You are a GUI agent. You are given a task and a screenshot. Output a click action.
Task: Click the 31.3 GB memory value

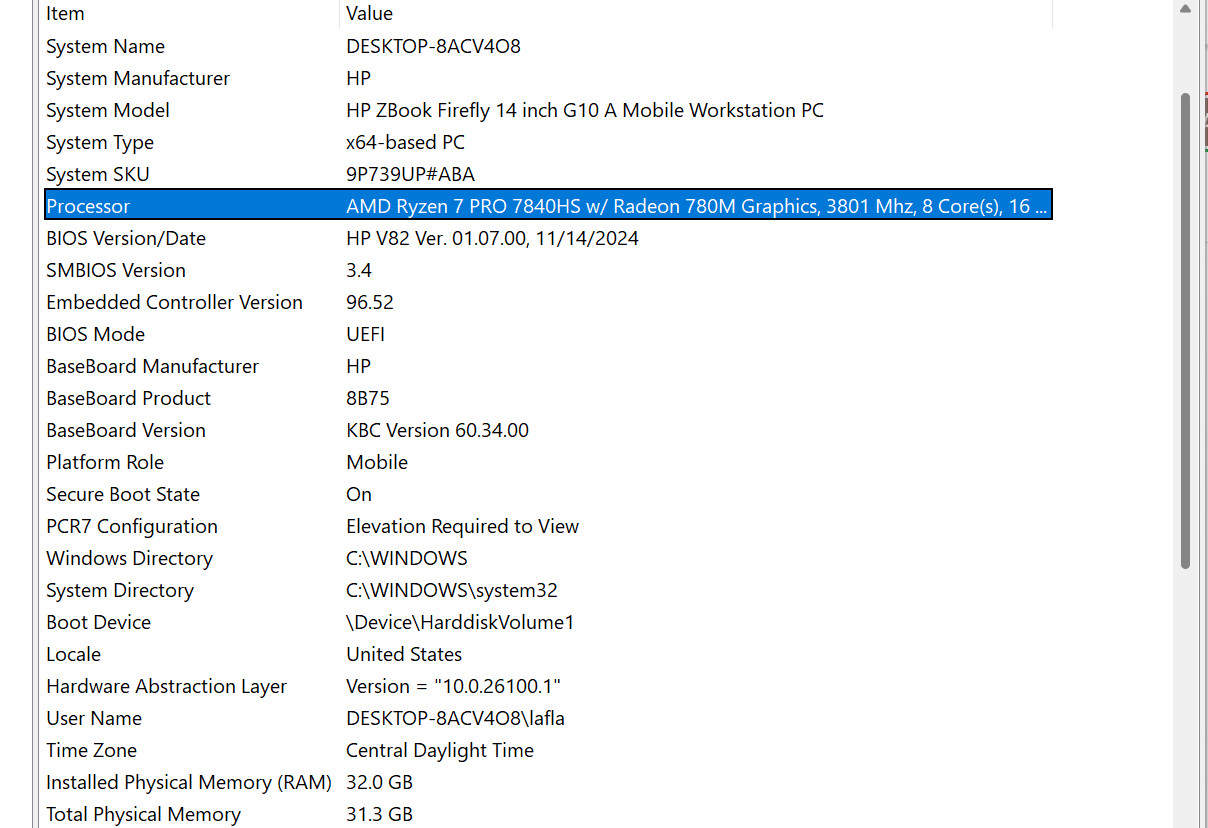click(379, 814)
